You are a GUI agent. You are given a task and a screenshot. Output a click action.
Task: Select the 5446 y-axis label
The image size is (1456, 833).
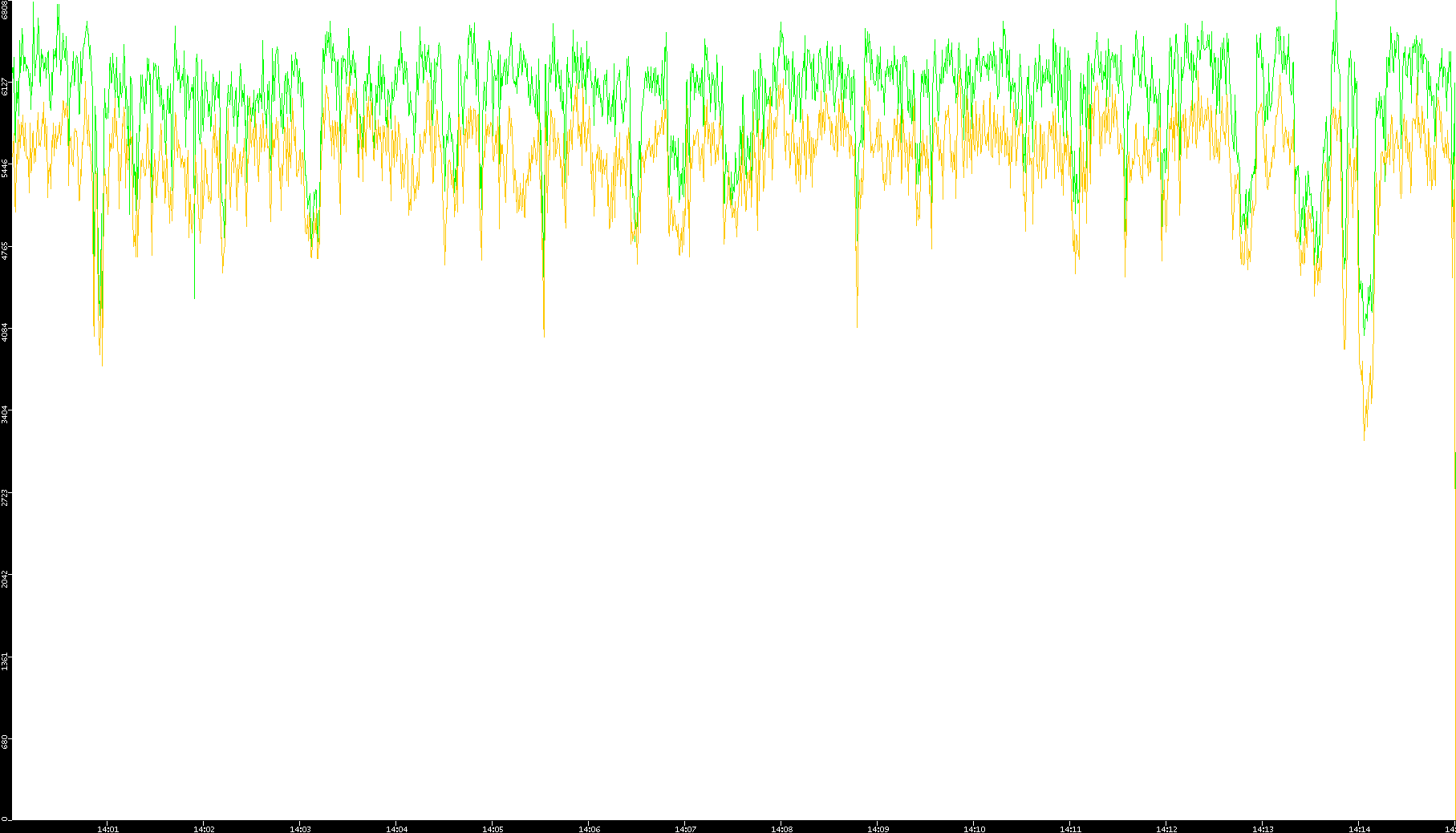pos(6,168)
